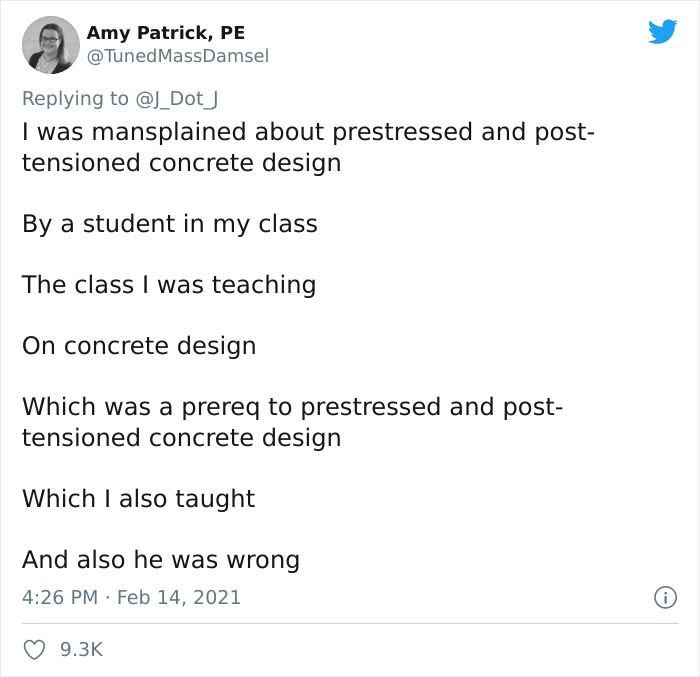
Task: Click the line "And also he was wrong"
Action: 160,559
